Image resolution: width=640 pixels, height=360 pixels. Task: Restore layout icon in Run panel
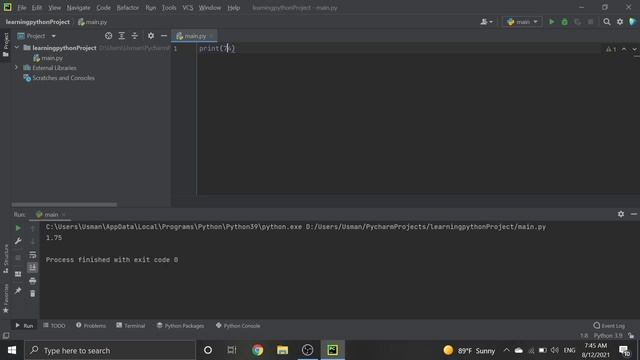18,274
